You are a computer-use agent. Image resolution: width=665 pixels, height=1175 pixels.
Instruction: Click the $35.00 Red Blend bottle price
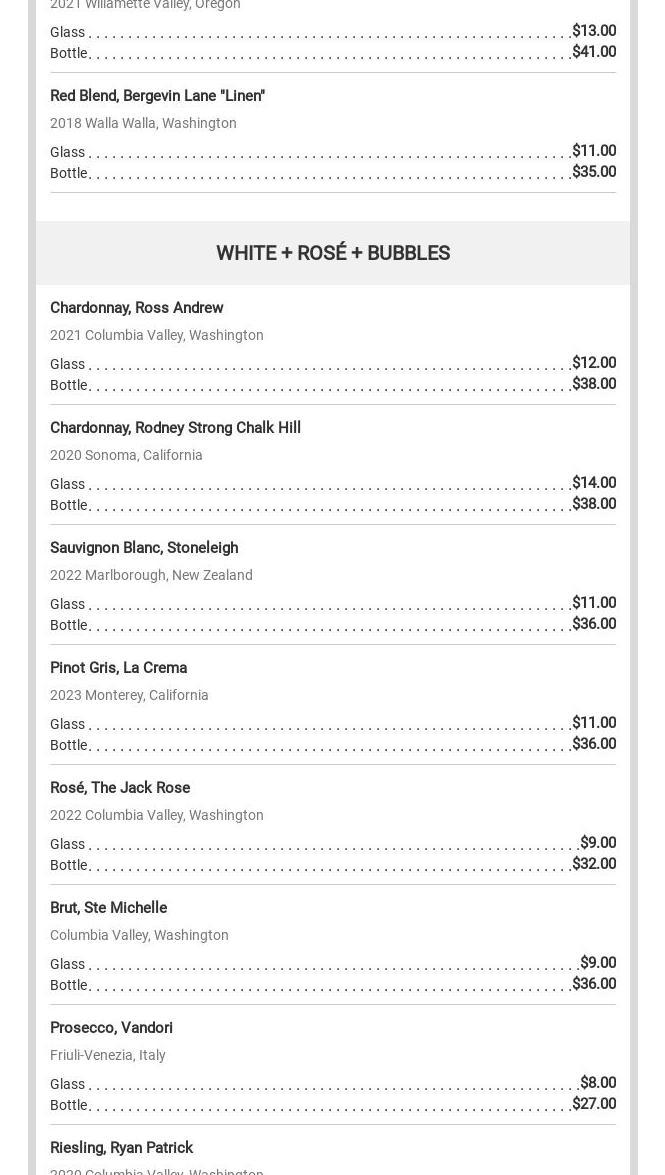pyautogui.click(x=593, y=172)
